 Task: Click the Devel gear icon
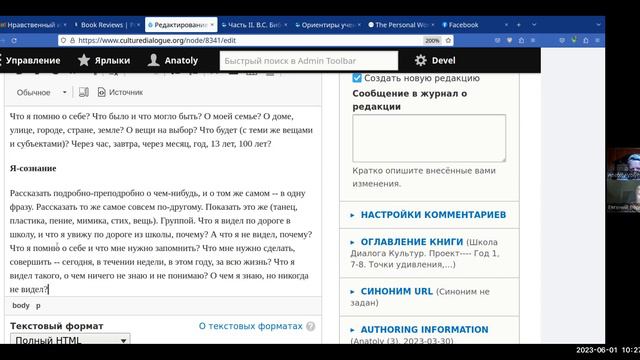420,60
